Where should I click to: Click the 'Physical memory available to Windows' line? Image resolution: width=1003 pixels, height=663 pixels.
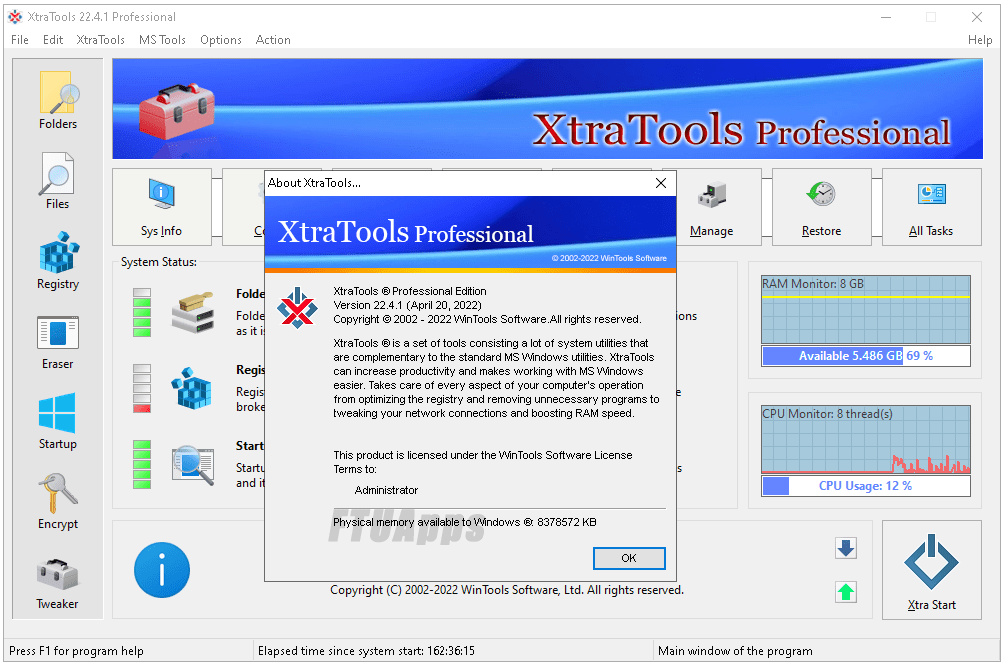465,522
